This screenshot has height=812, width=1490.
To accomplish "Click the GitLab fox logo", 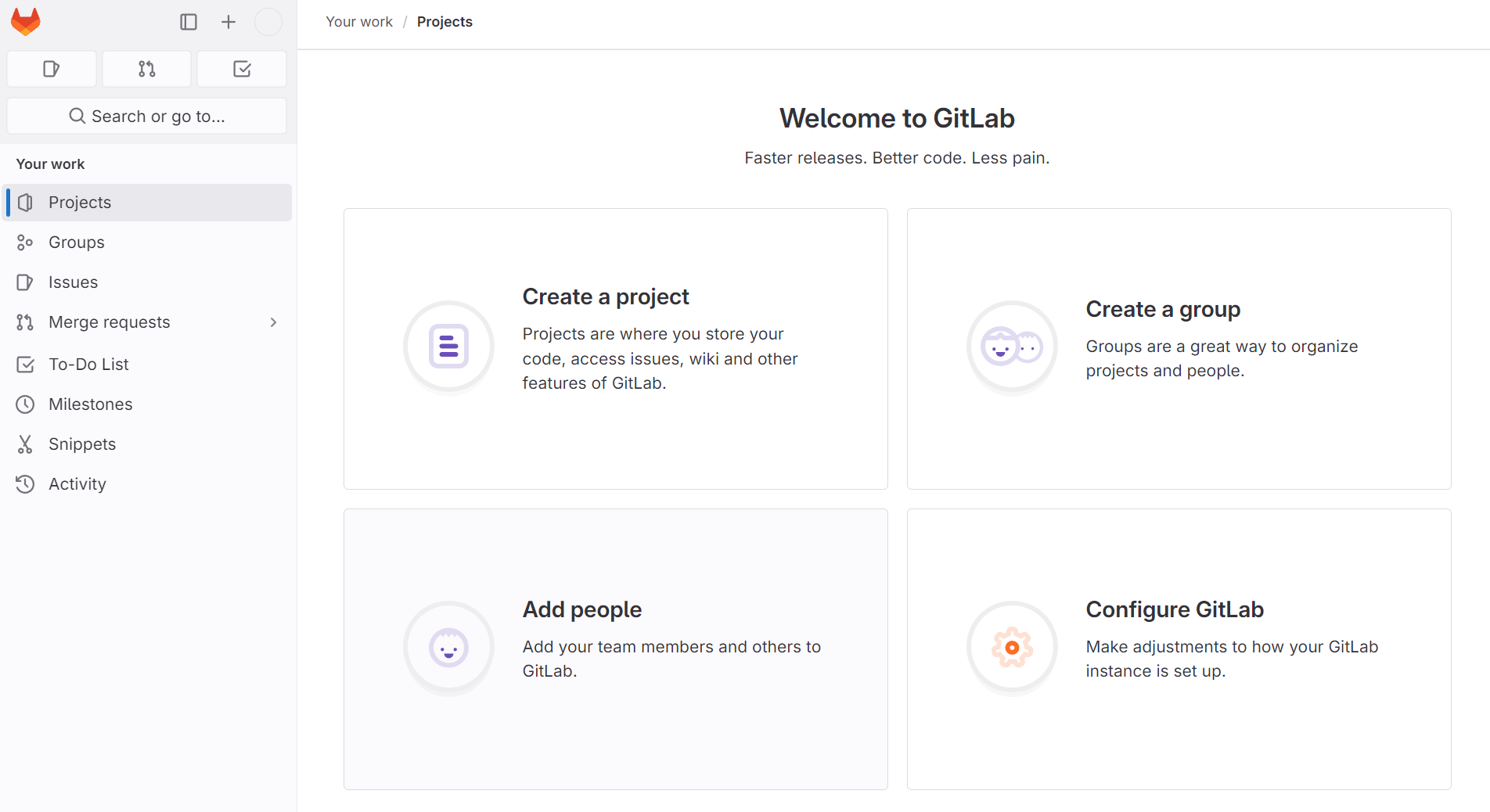I will pyautogui.click(x=26, y=22).
